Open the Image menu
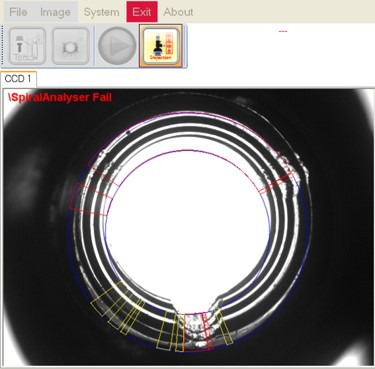 point(55,12)
